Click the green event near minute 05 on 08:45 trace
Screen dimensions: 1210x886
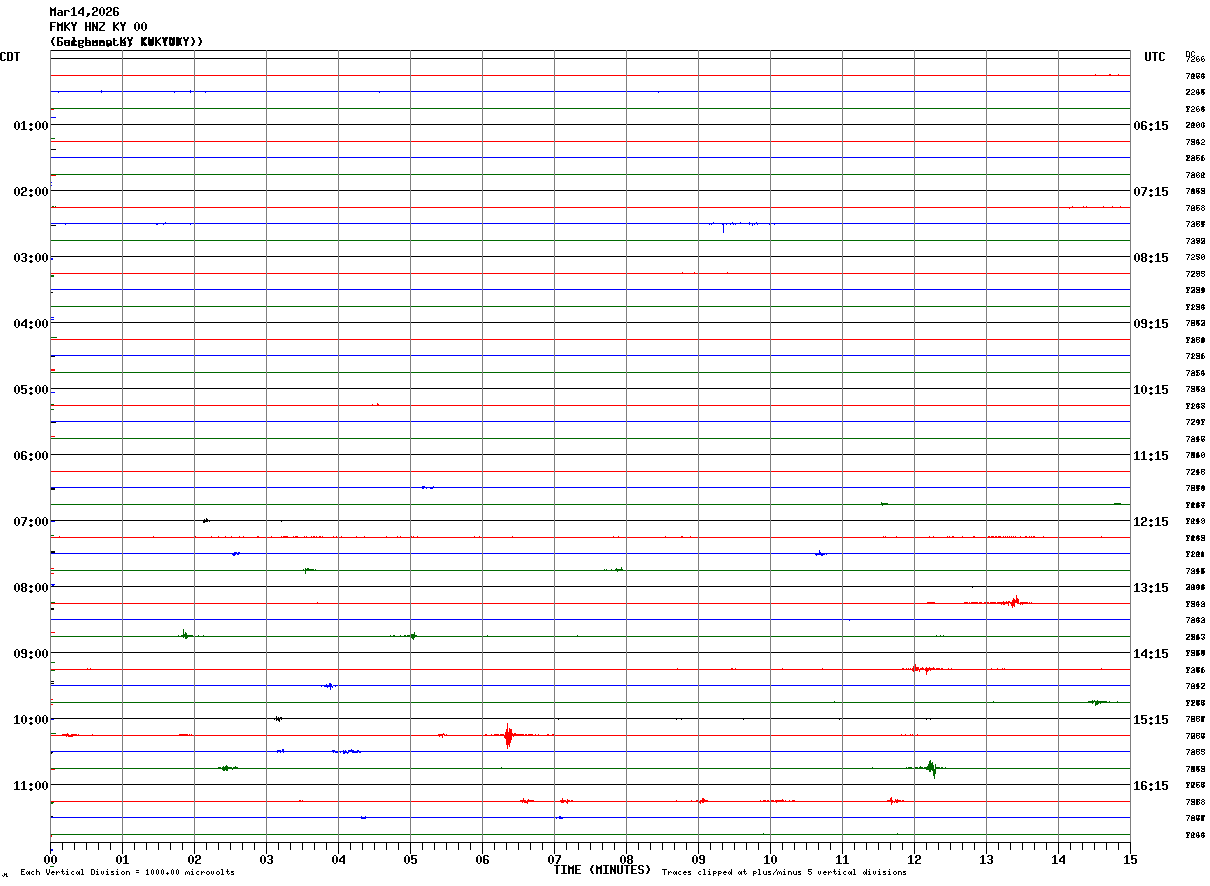click(x=412, y=635)
